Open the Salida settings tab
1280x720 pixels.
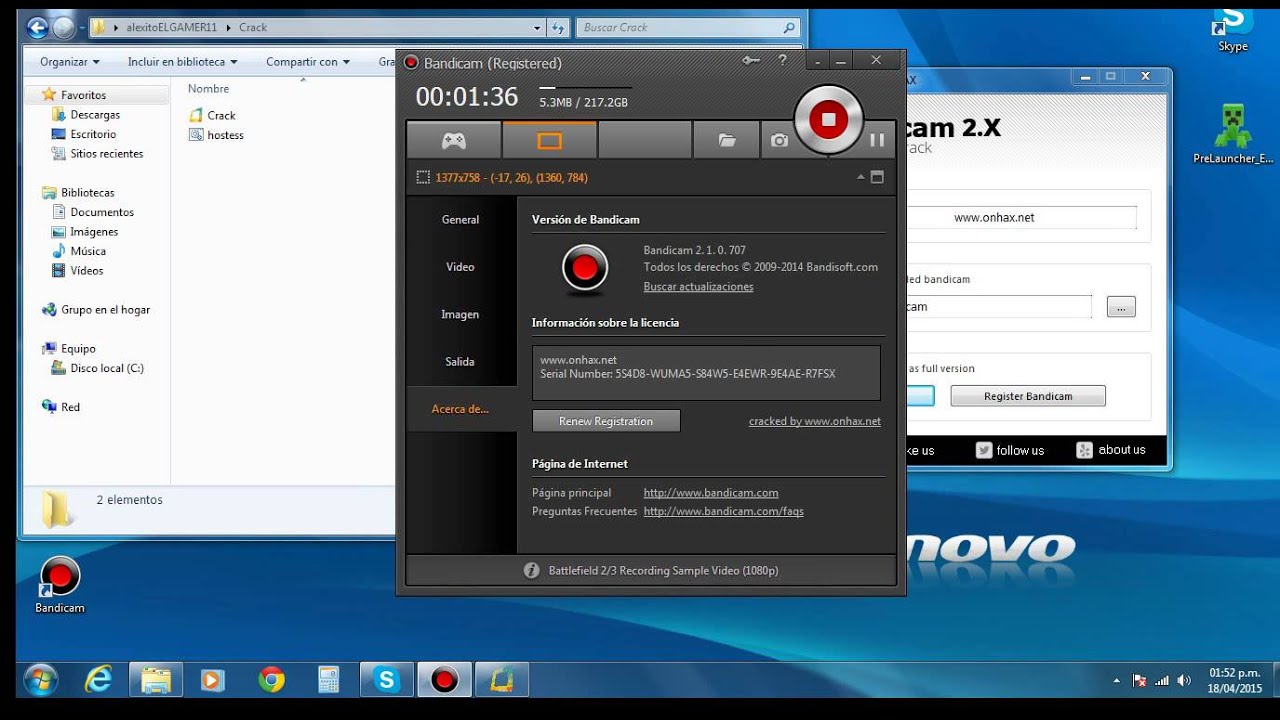(461, 361)
